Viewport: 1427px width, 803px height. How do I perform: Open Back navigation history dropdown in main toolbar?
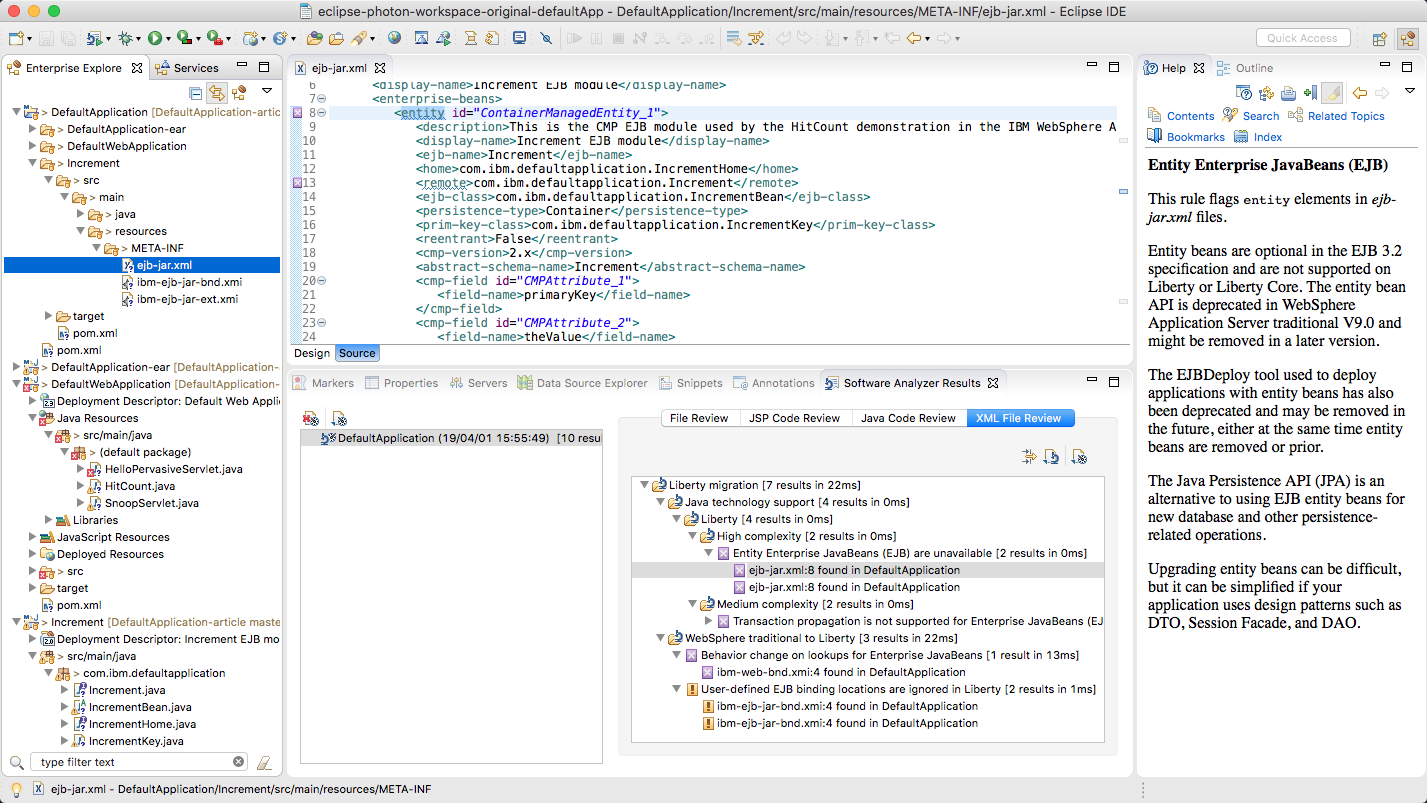(928, 40)
